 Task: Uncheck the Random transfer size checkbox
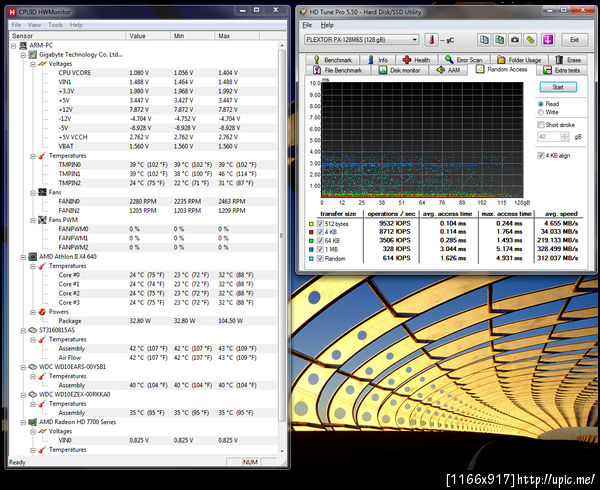click(320, 259)
